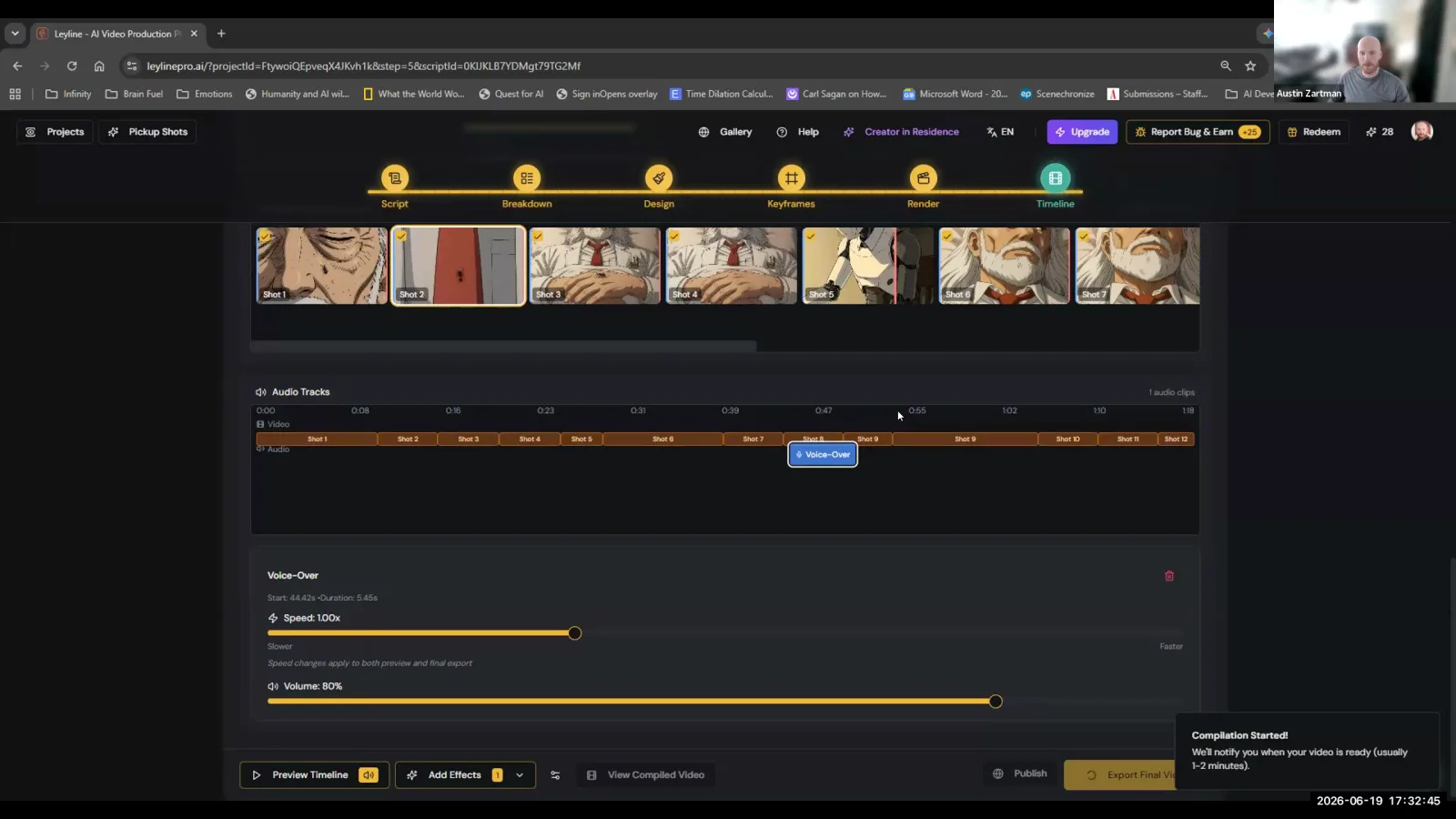Toggle Shot 7 selection checkbox
This screenshot has width=1456, height=819.
tap(1084, 237)
